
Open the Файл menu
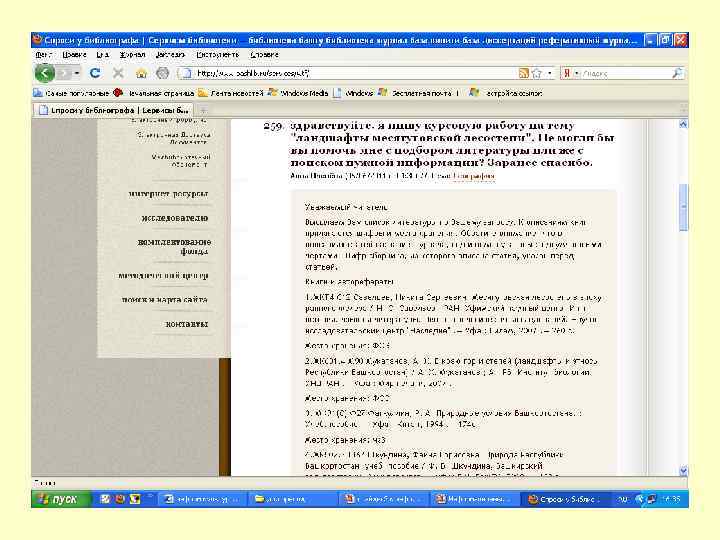pos(43,55)
